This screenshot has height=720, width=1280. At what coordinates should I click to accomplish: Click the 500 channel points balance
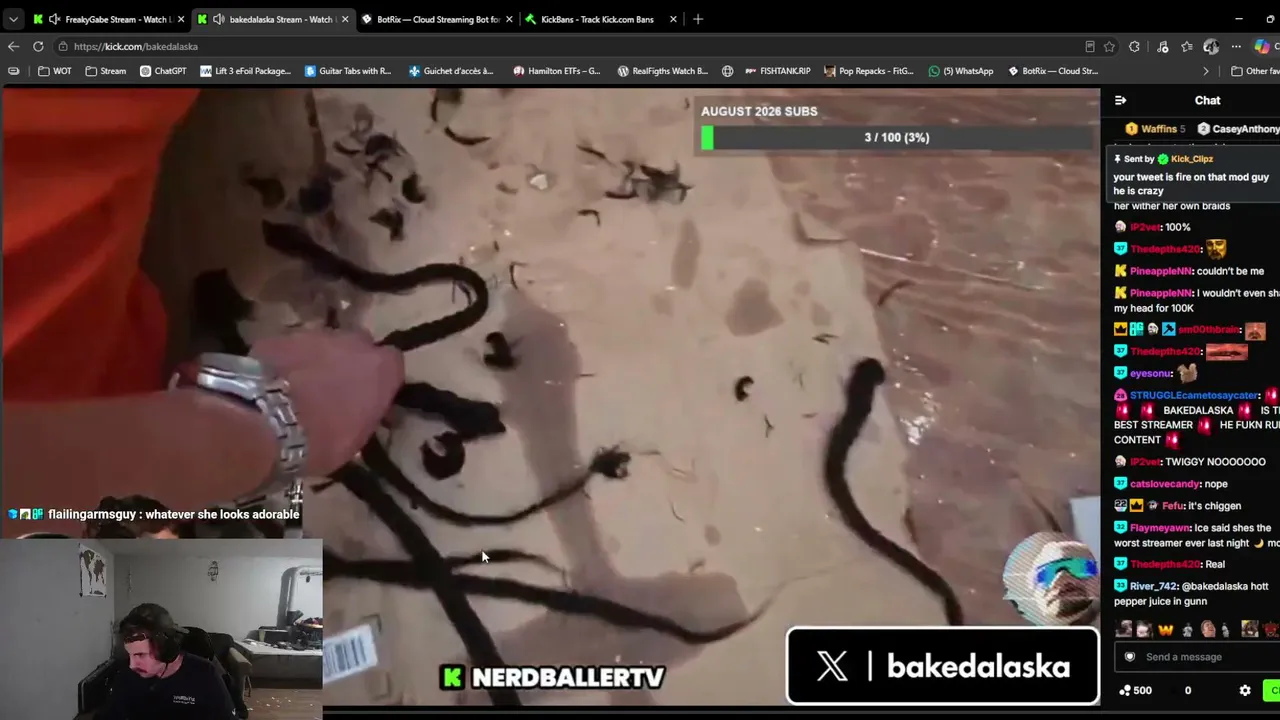click(1134, 690)
